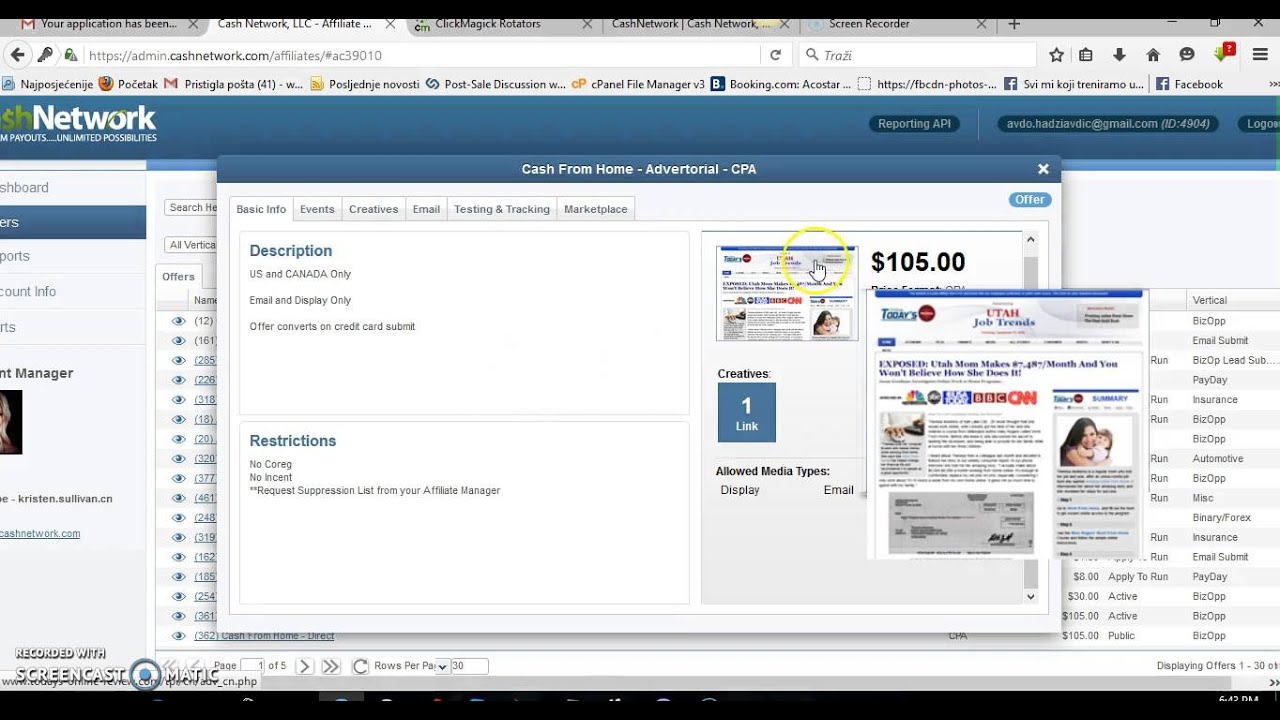Open the Facebook bookmark

pos(1189,84)
